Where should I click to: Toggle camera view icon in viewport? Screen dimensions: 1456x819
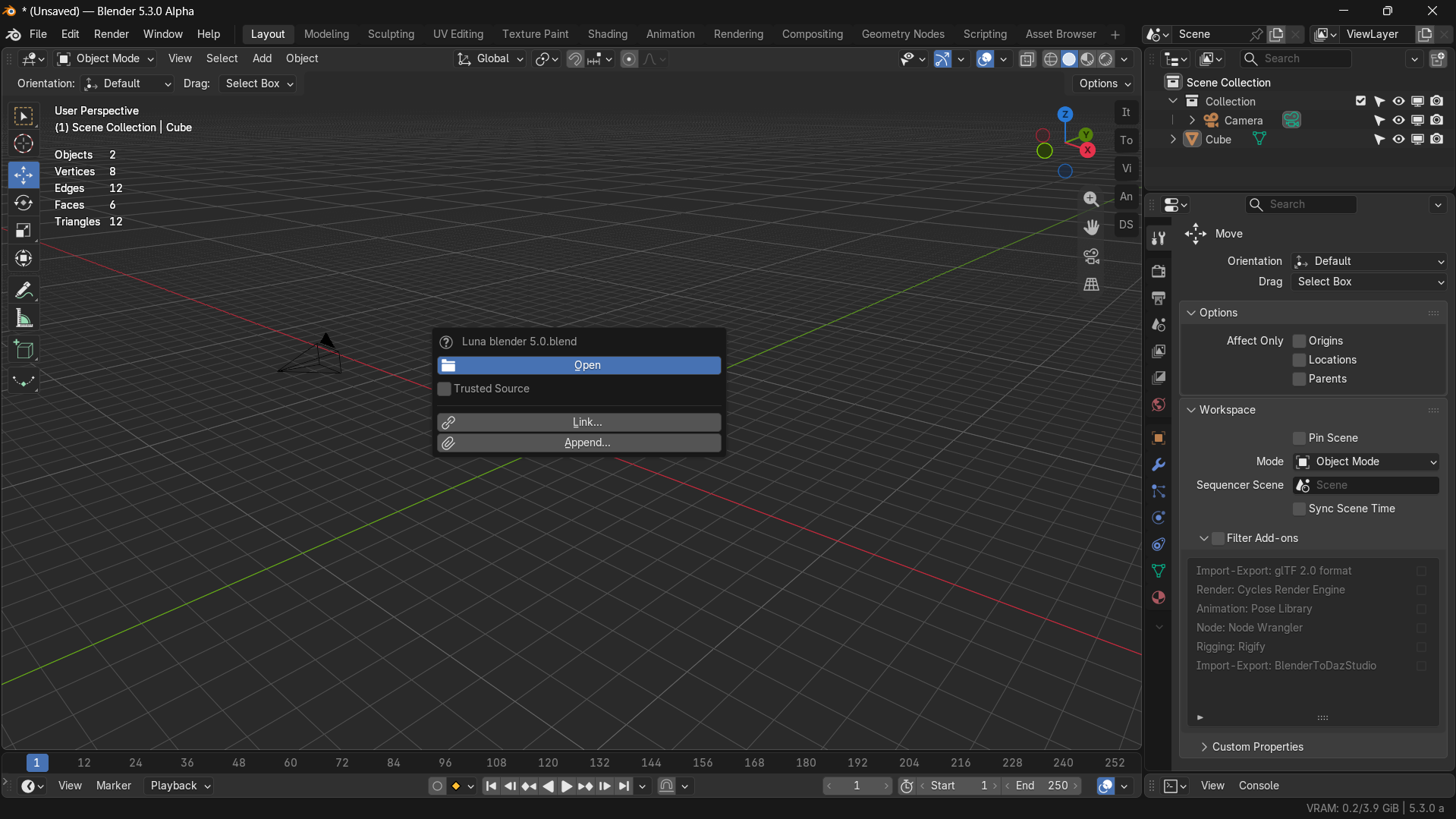(1091, 256)
